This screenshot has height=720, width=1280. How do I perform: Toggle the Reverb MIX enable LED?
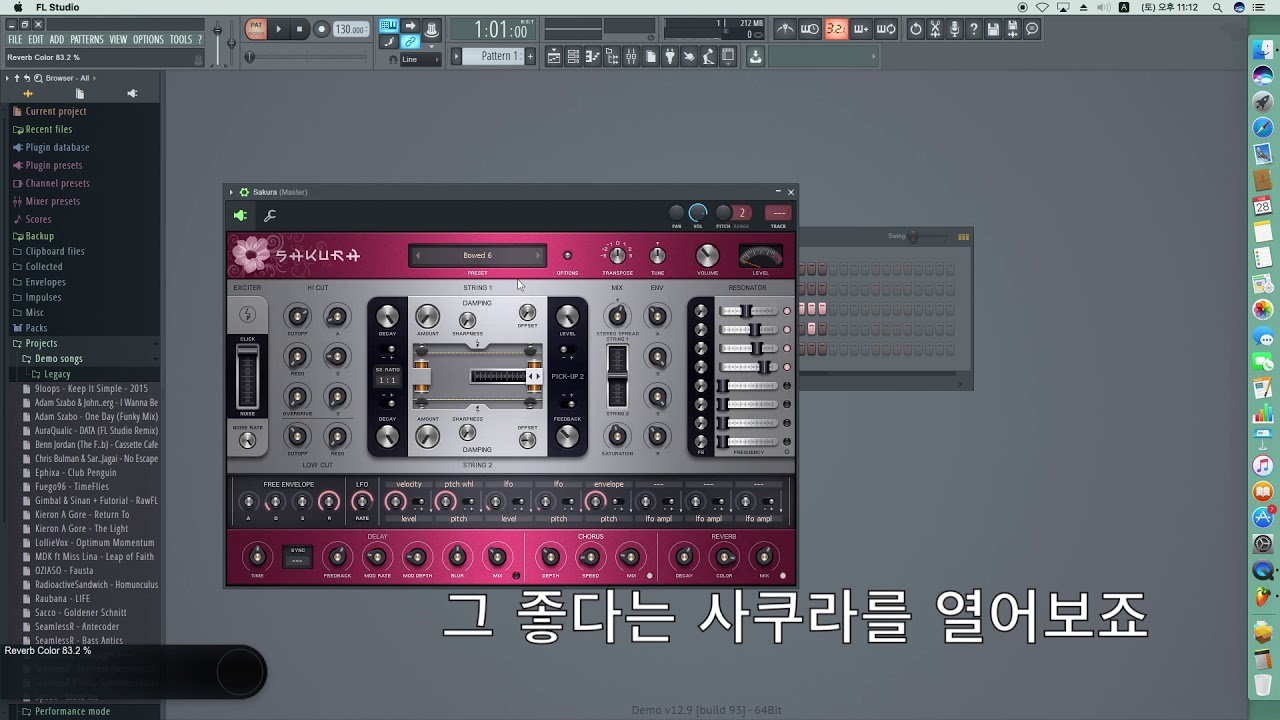pos(784,576)
